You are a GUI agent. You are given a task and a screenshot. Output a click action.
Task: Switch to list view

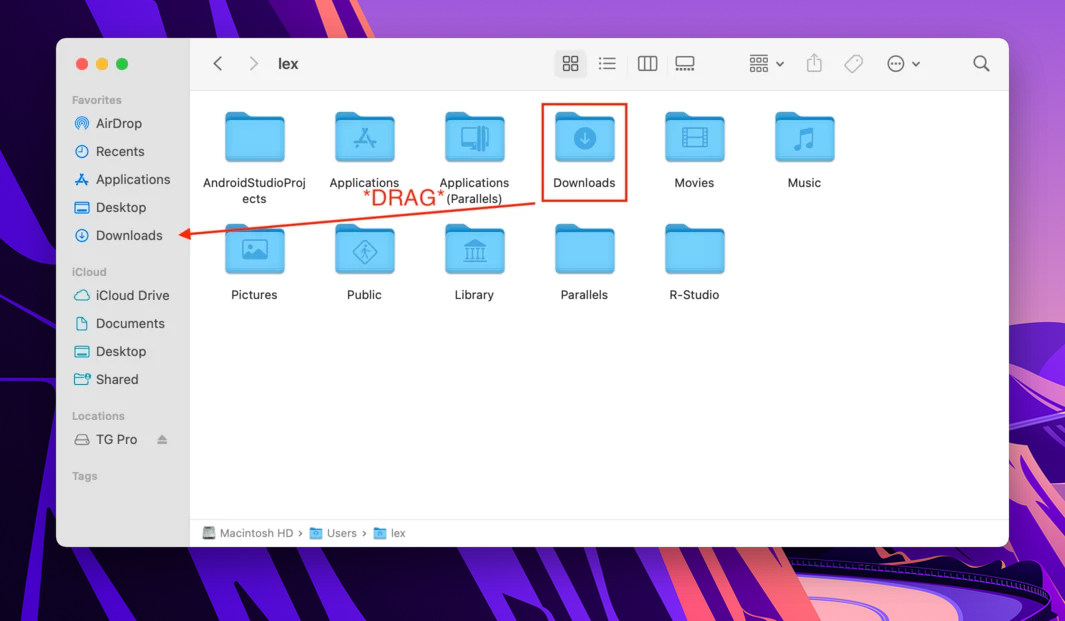tap(607, 64)
